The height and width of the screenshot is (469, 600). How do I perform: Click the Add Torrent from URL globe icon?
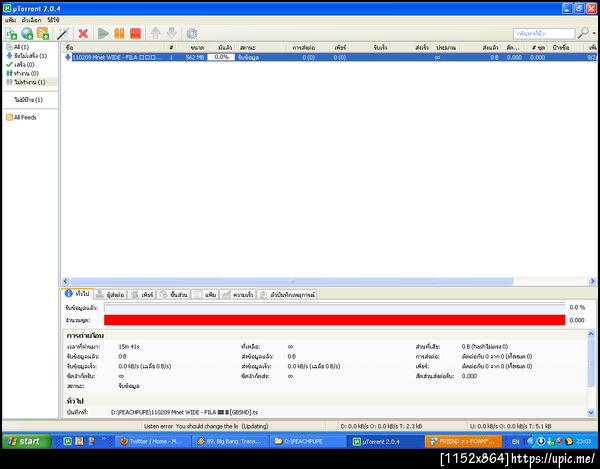pyautogui.click(x=27, y=34)
